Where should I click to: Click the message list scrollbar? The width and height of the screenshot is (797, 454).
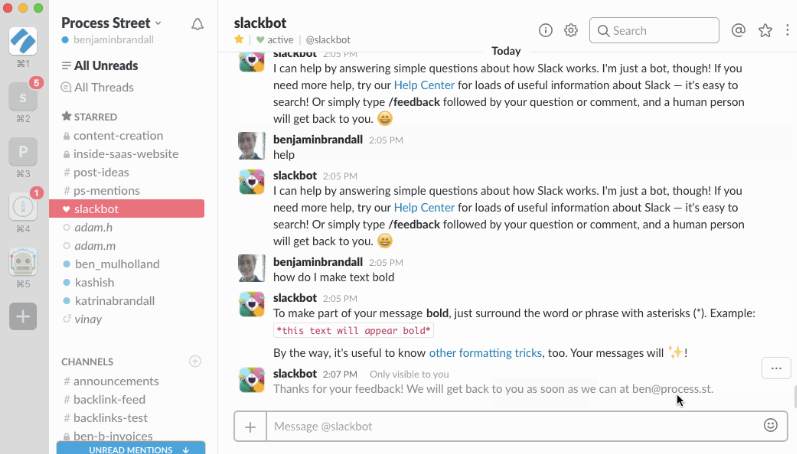pyautogui.click(x=794, y=397)
